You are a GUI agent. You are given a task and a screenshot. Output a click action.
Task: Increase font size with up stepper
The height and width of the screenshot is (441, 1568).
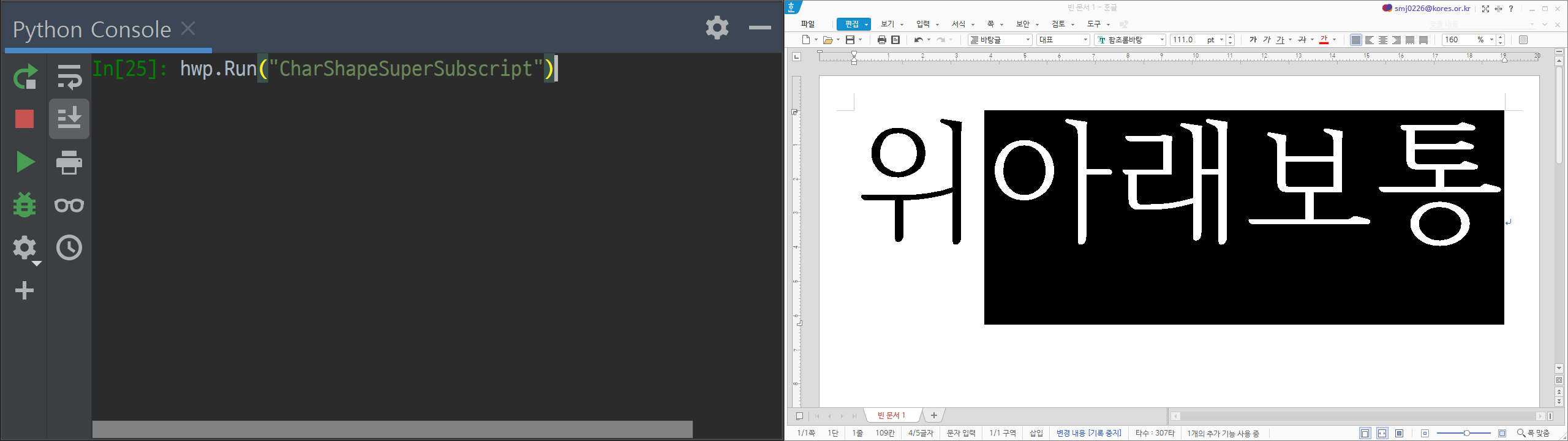[x=1231, y=37]
